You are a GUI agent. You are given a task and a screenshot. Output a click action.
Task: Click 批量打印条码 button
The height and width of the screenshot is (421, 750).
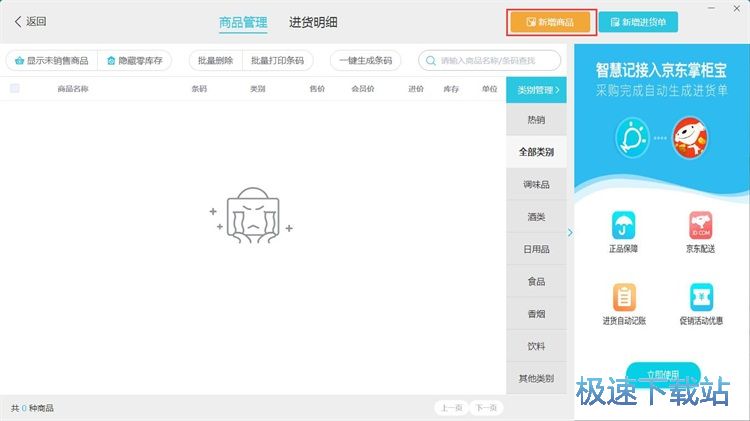point(277,61)
